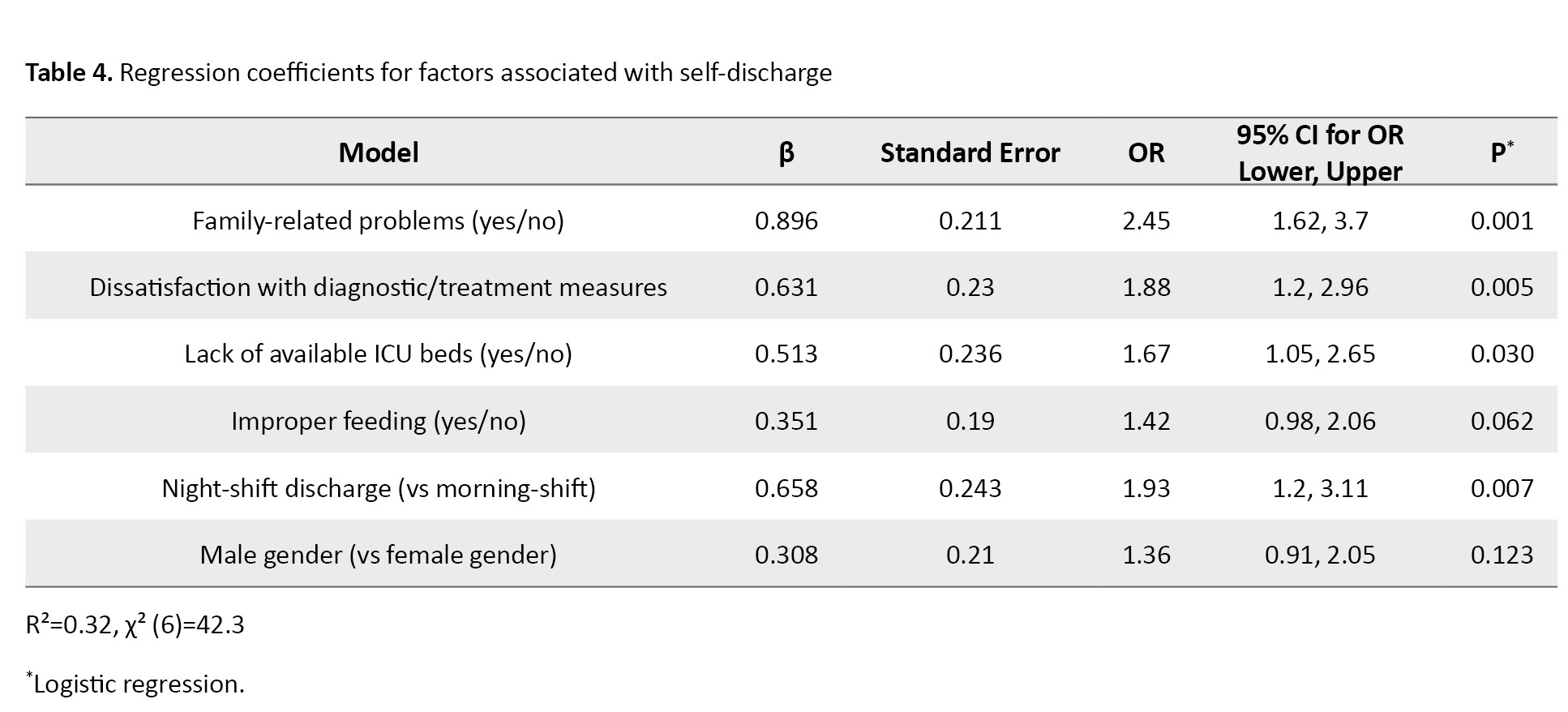Select the Model column header
Screen dimensions: 1568x712
379,152
